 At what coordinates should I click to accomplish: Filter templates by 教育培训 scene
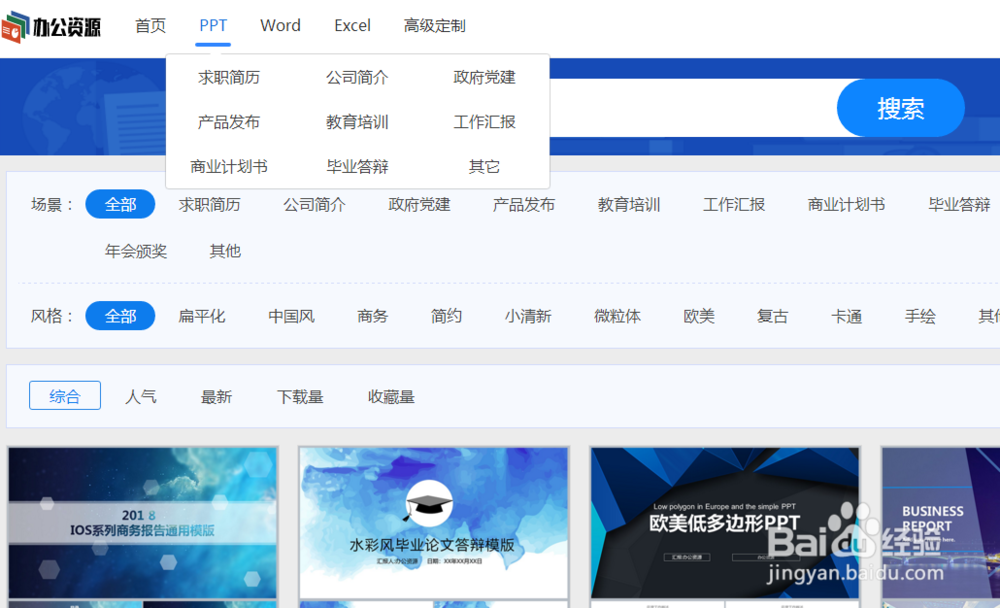pyautogui.click(x=629, y=204)
